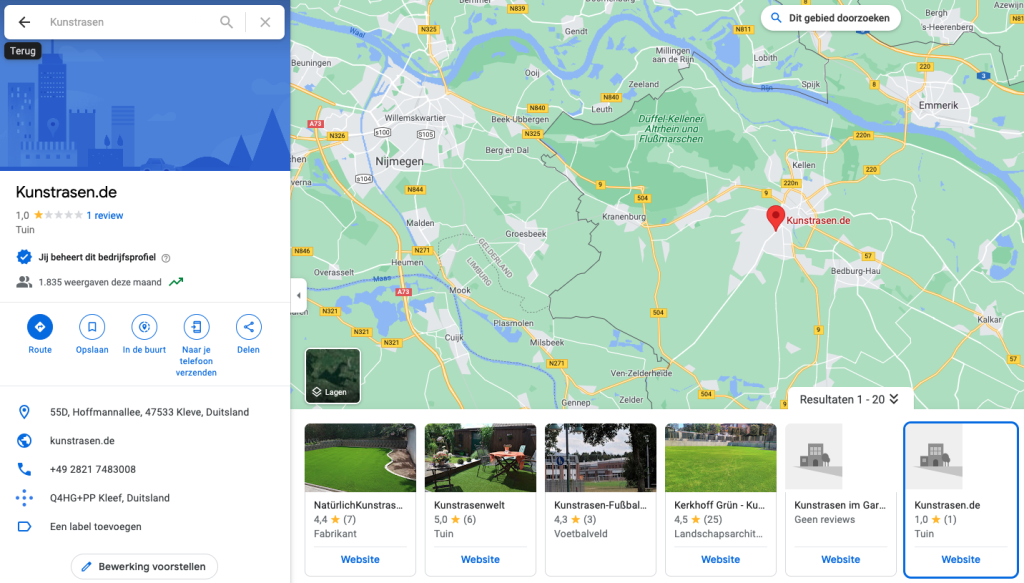Click the Opslaan bookmark icon

tap(92, 327)
